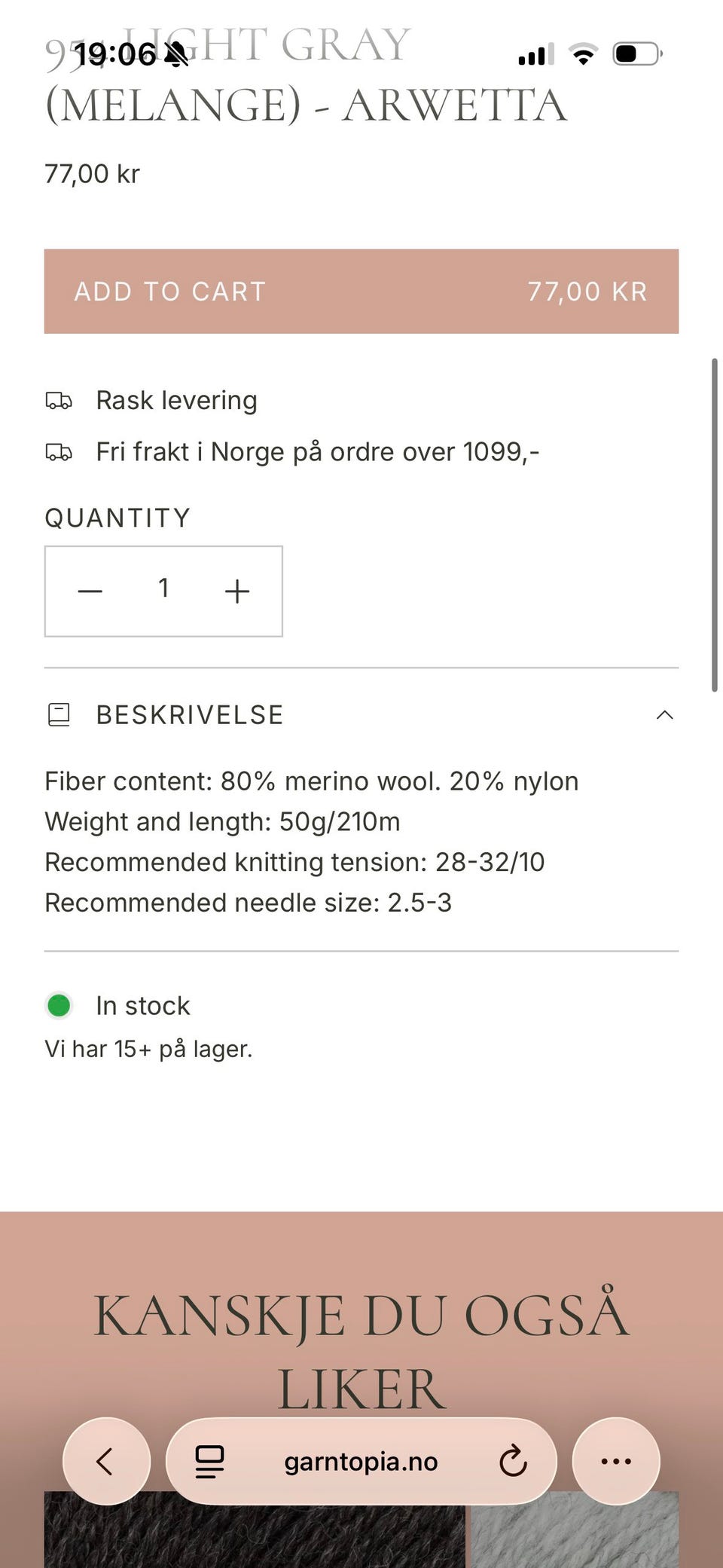Viewport: 723px width, 1568px height.
Task: Tap the battery icon in status bar
Action: [636, 54]
